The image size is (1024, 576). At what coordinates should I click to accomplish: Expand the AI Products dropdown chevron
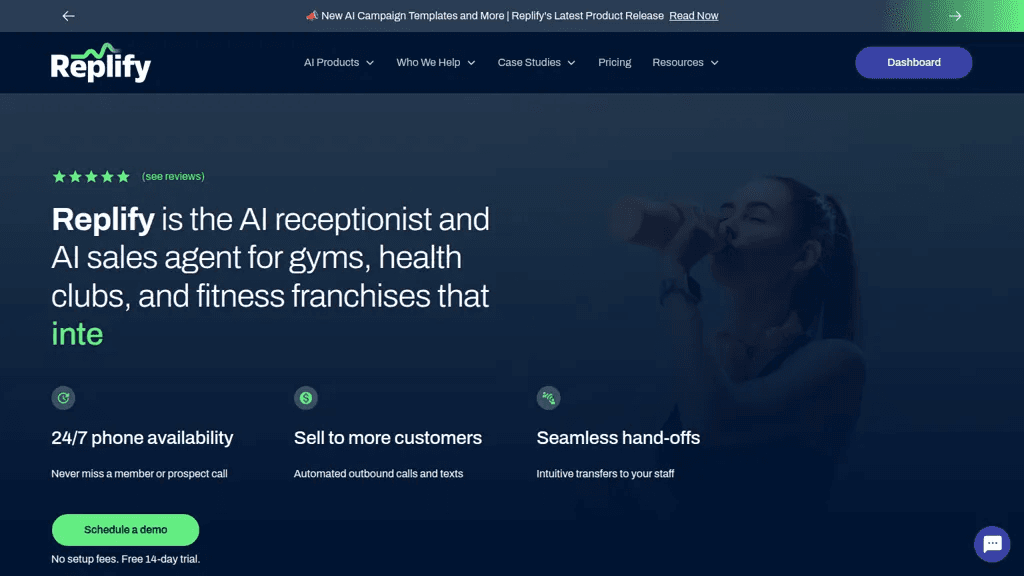click(370, 63)
